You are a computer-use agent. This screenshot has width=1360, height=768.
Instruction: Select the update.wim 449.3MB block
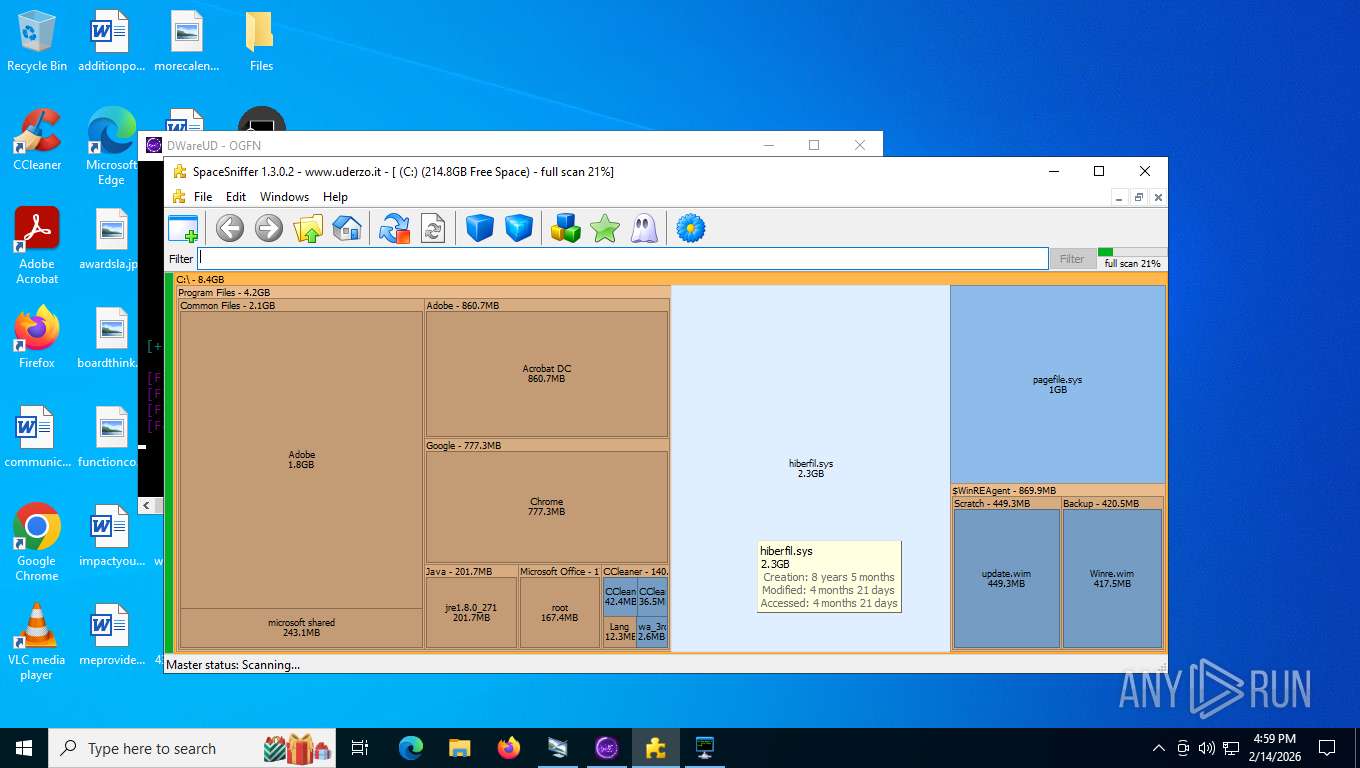pos(1006,578)
